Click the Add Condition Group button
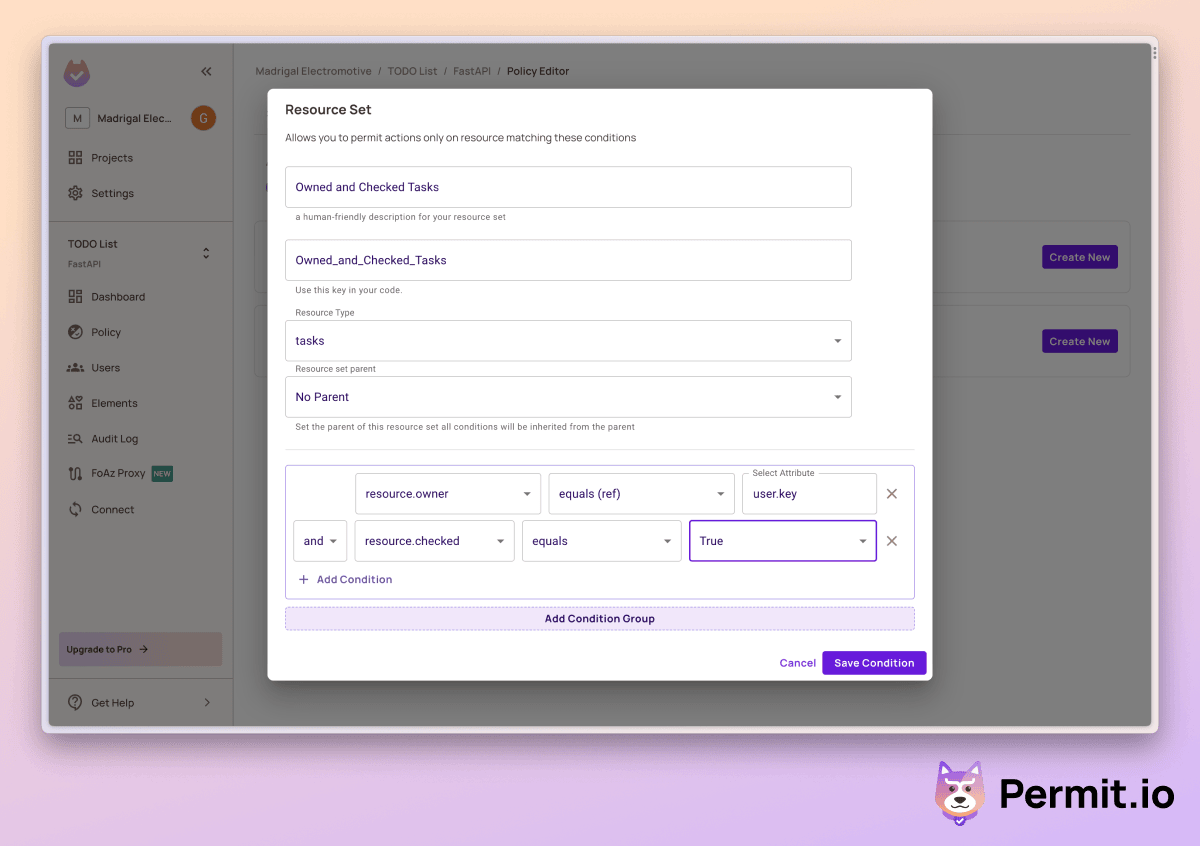 [599, 619]
